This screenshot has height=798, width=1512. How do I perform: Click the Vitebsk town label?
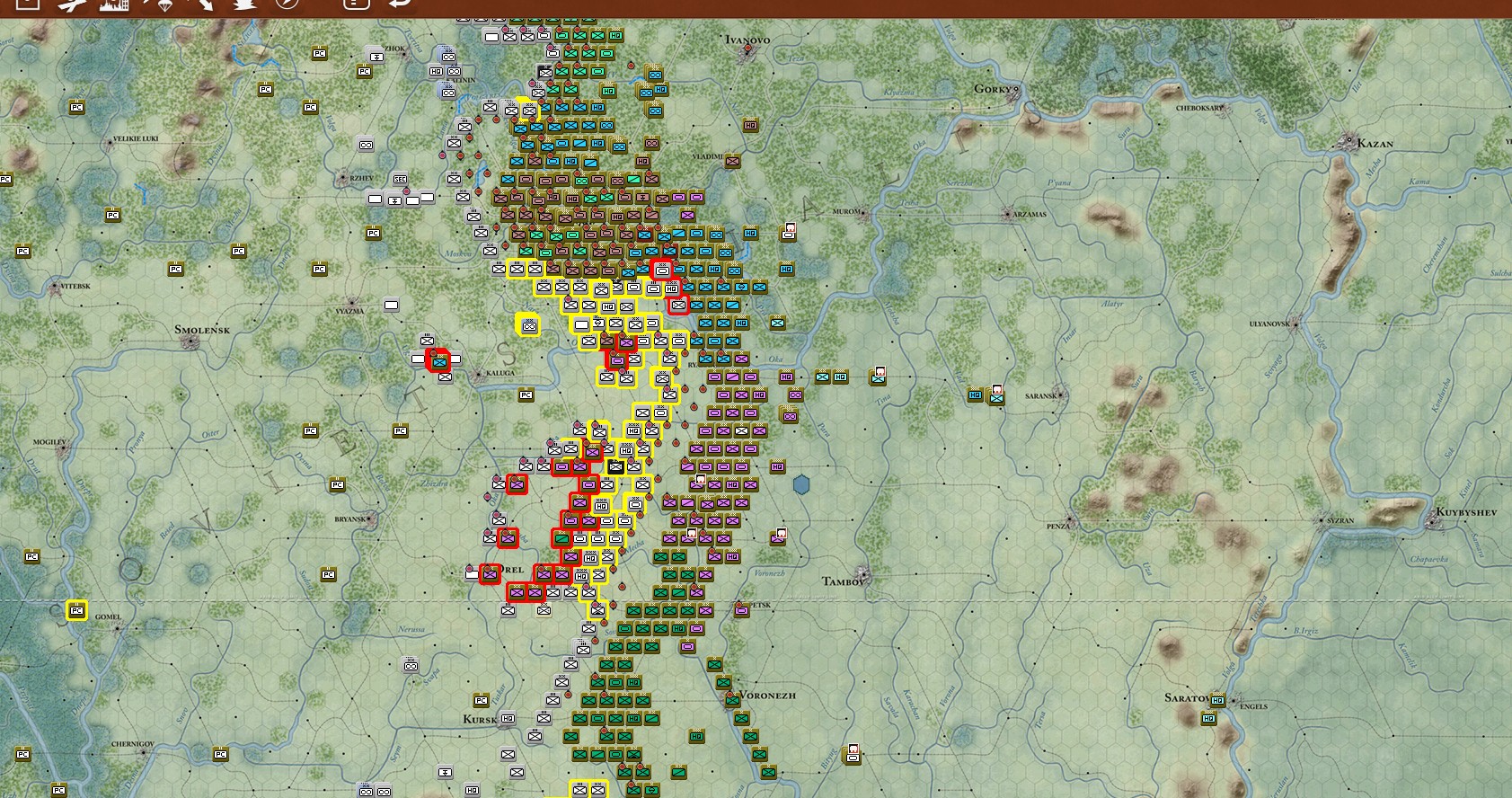75,286
